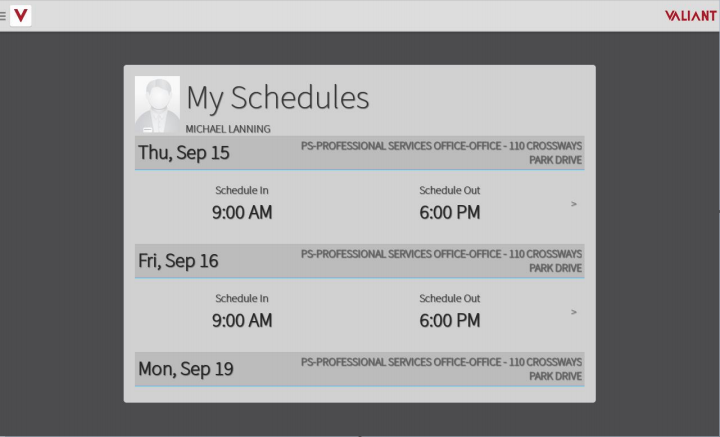Click the VALIANT brand logo
The height and width of the screenshot is (437, 720).
tap(690, 16)
